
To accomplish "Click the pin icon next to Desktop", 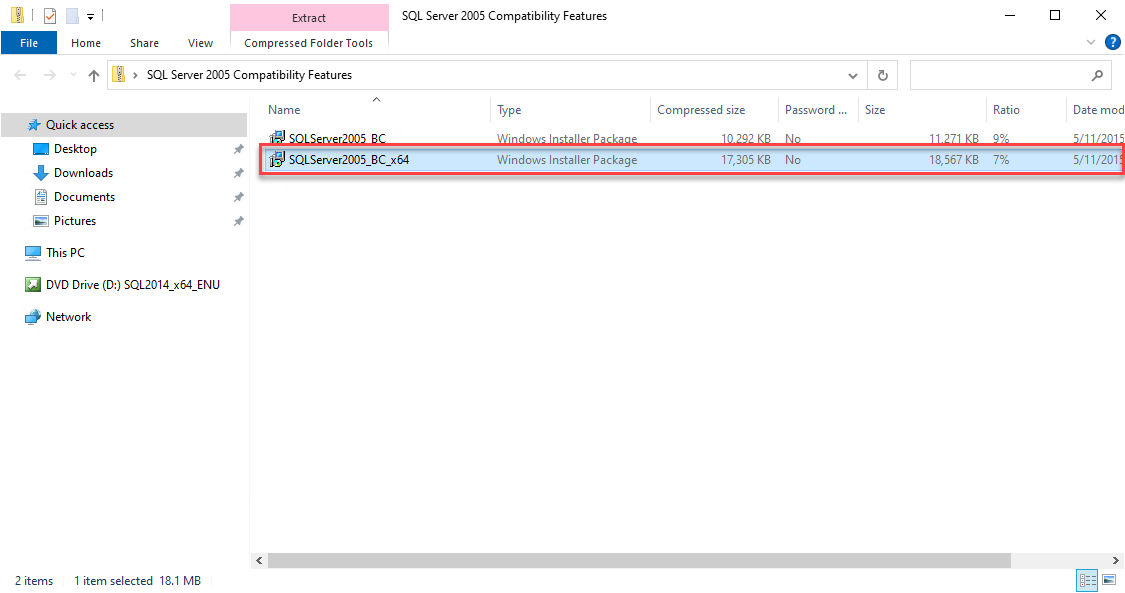I will [x=238, y=149].
